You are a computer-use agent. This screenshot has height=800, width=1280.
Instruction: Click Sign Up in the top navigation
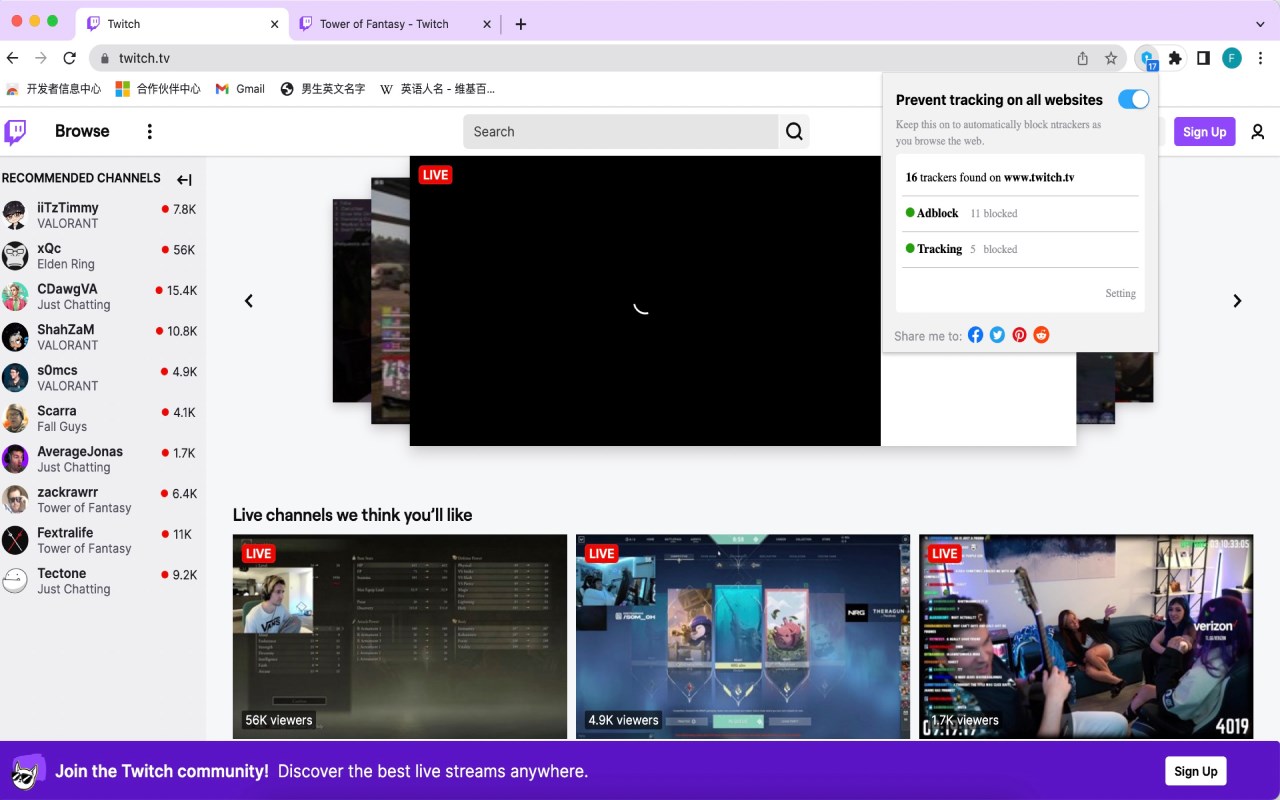(1204, 132)
